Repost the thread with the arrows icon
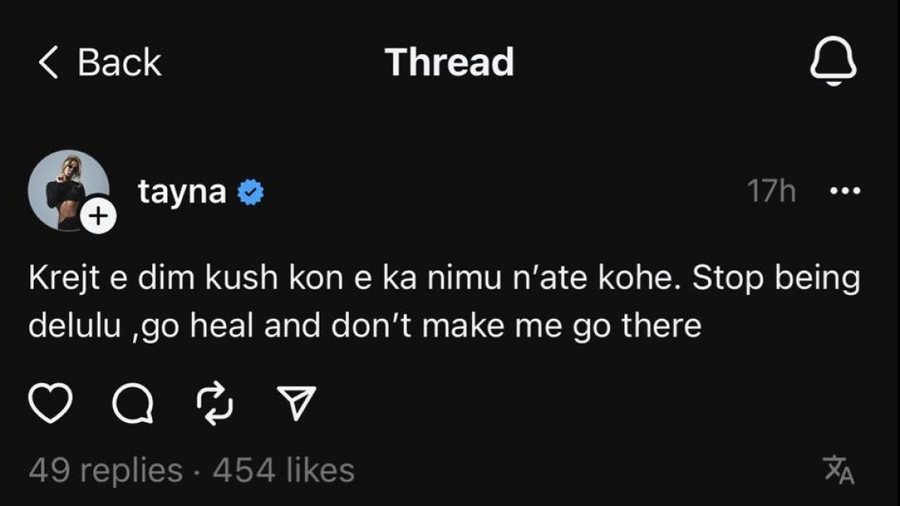 pyautogui.click(x=212, y=404)
